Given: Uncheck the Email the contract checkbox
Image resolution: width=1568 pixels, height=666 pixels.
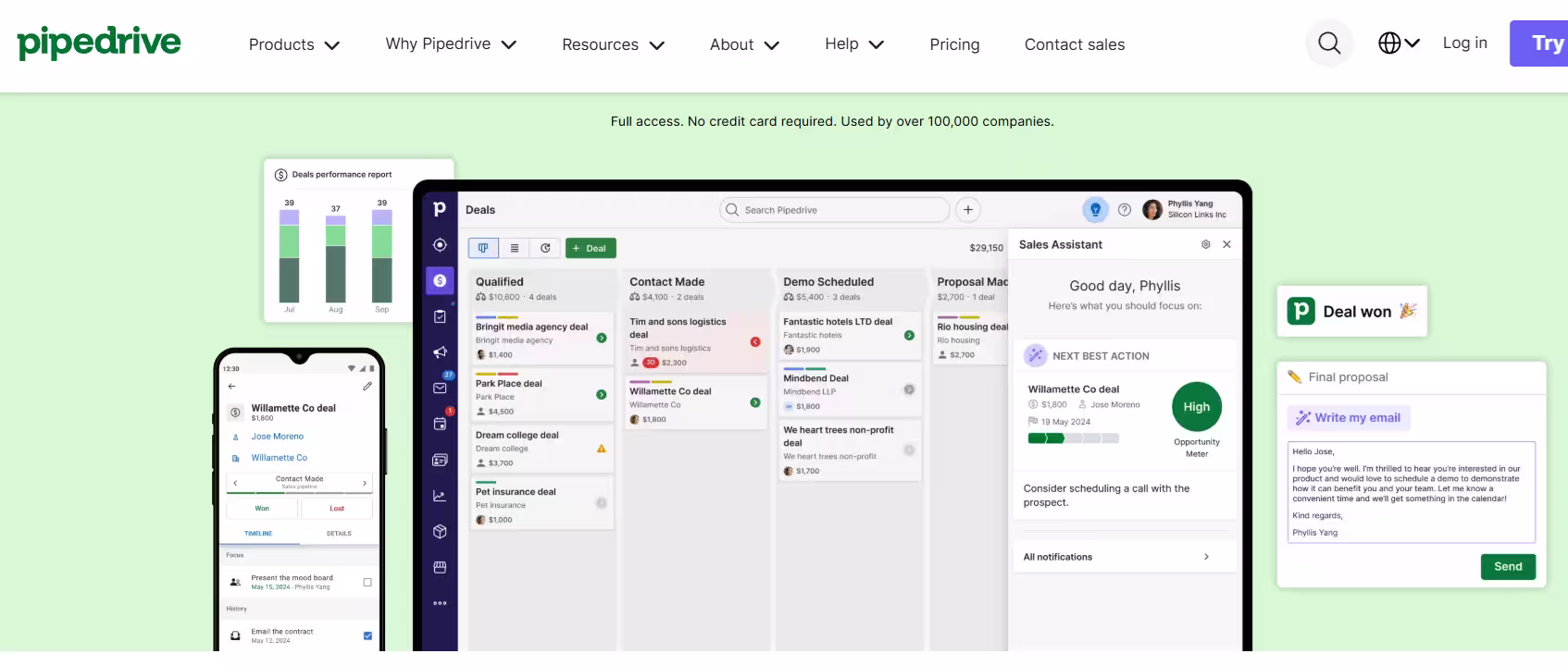Looking at the screenshot, I should [x=367, y=636].
